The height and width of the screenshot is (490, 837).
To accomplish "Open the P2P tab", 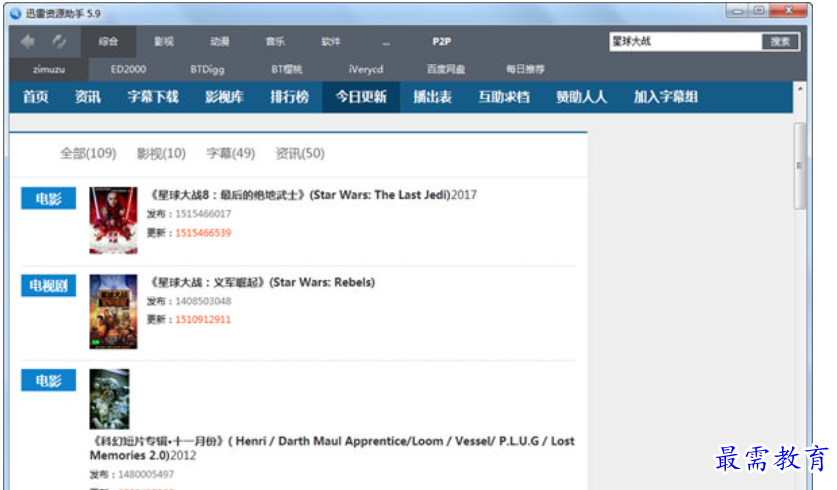I will (x=441, y=42).
